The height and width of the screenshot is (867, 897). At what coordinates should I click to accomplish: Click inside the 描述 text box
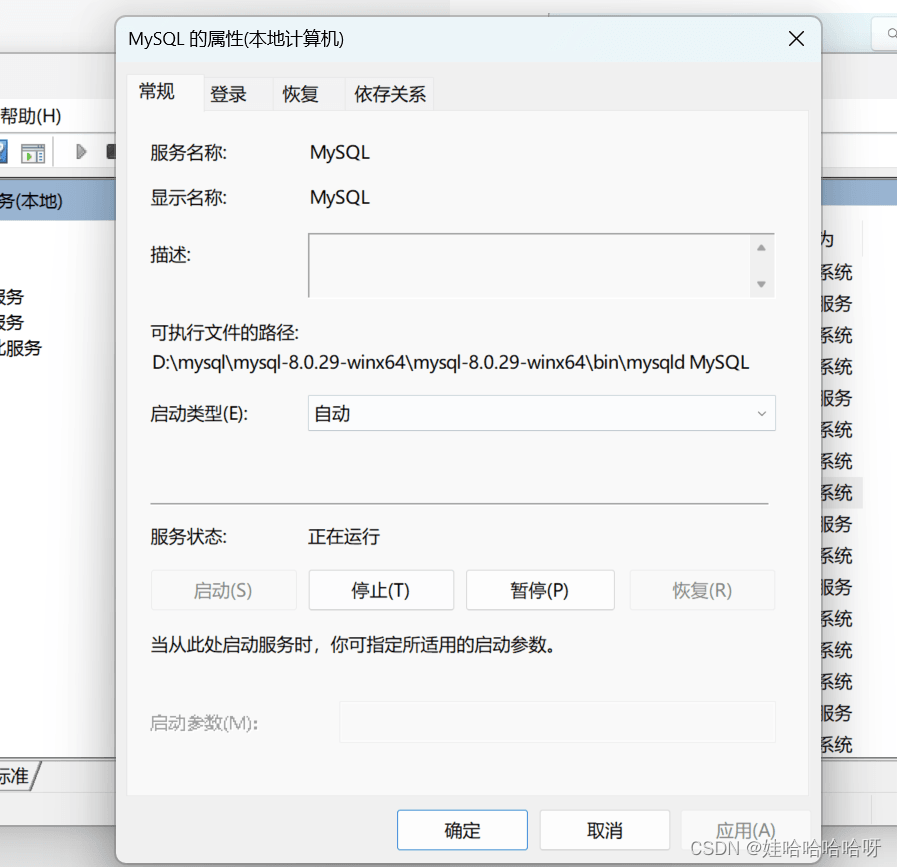coord(529,265)
